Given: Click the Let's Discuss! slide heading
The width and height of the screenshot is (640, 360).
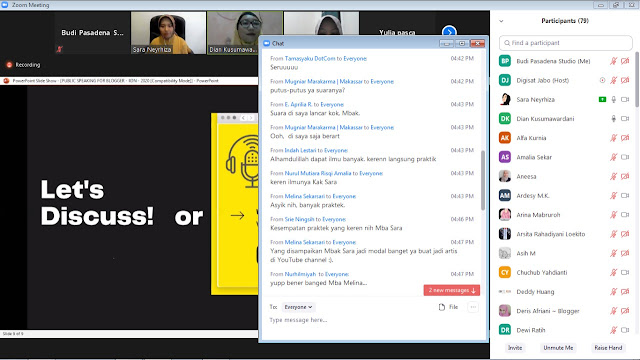Looking at the screenshot, I should pyautogui.click(x=97, y=202).
